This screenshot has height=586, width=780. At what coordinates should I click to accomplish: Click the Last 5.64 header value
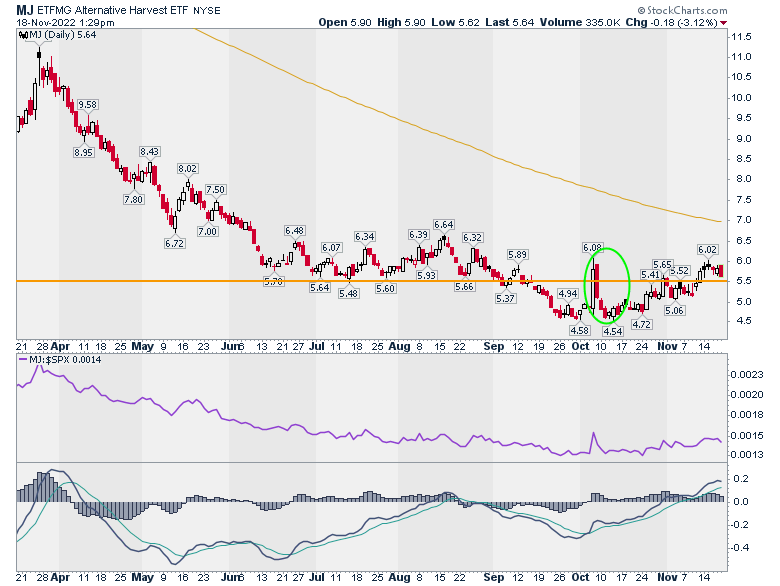click(509, 22)
